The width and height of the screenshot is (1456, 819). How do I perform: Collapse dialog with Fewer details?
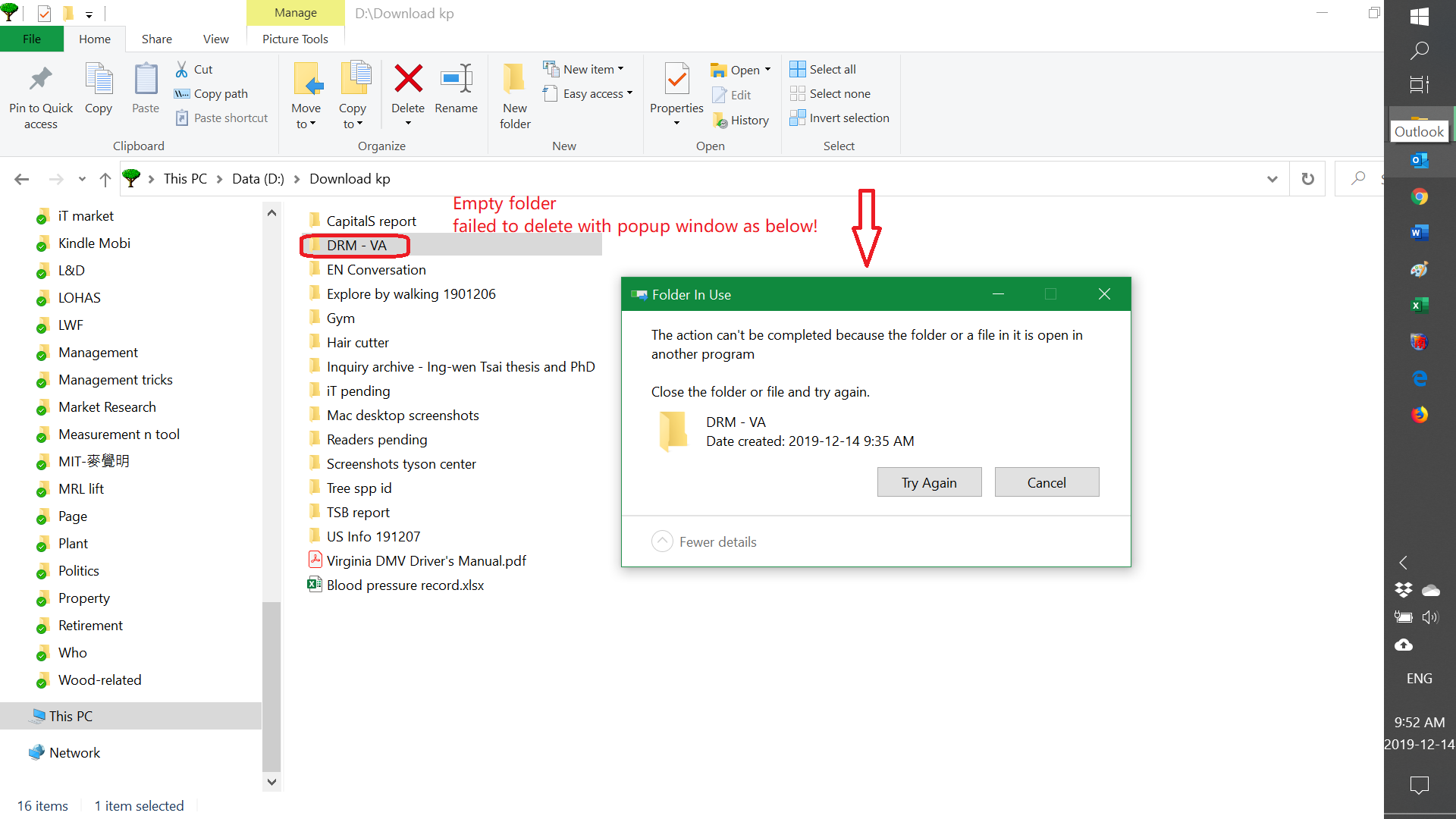tap(704, 541)
